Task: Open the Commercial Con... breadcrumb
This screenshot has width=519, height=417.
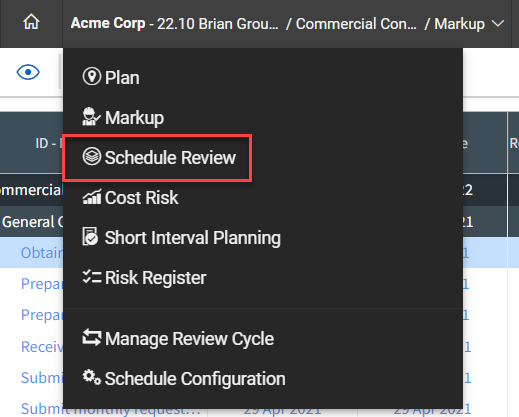Action: point(356,24)
